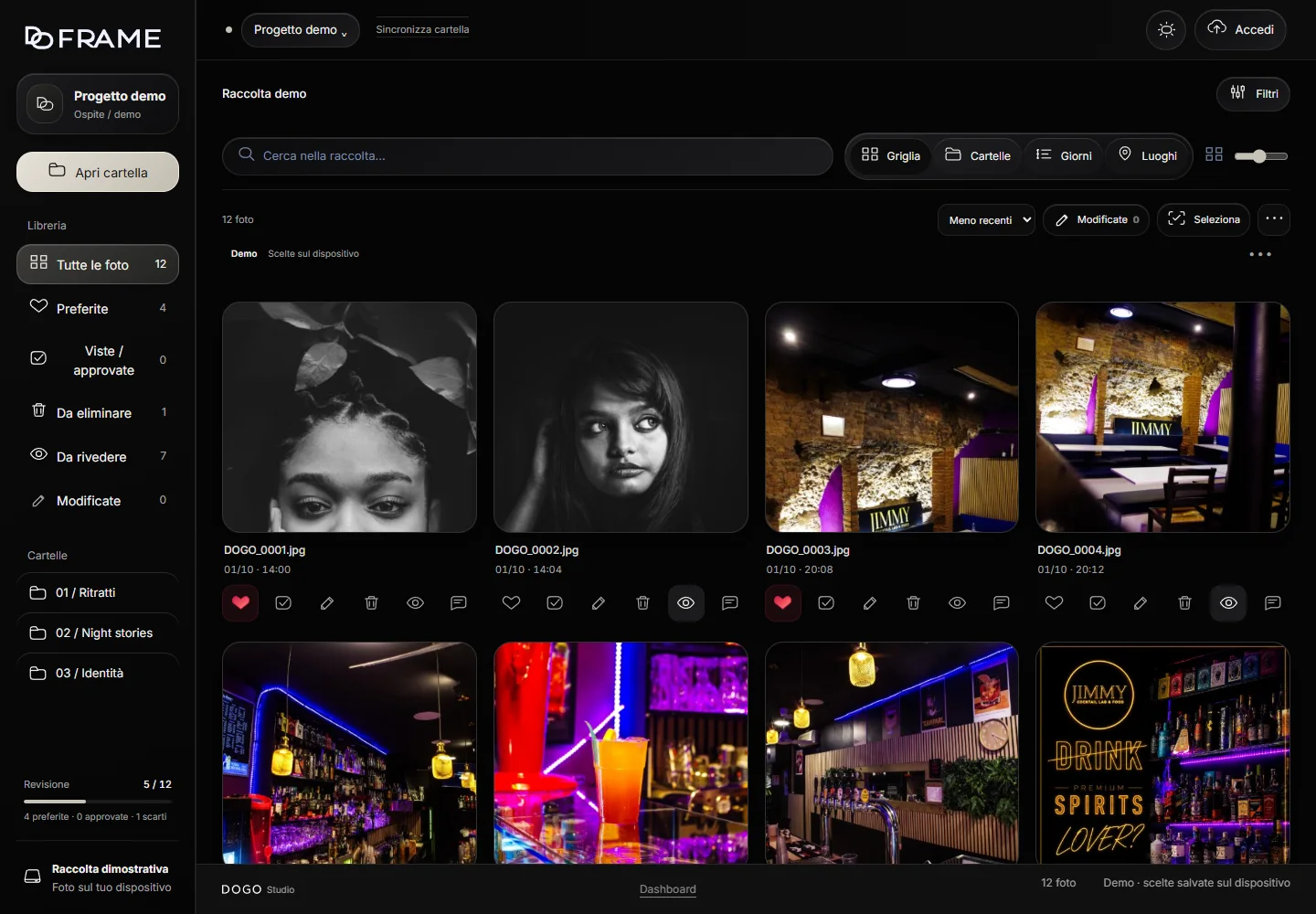1316x914 pixels.
Task: Toggle the light theme sun icon
Action: pyautogui.click(x=1166, y=30)
